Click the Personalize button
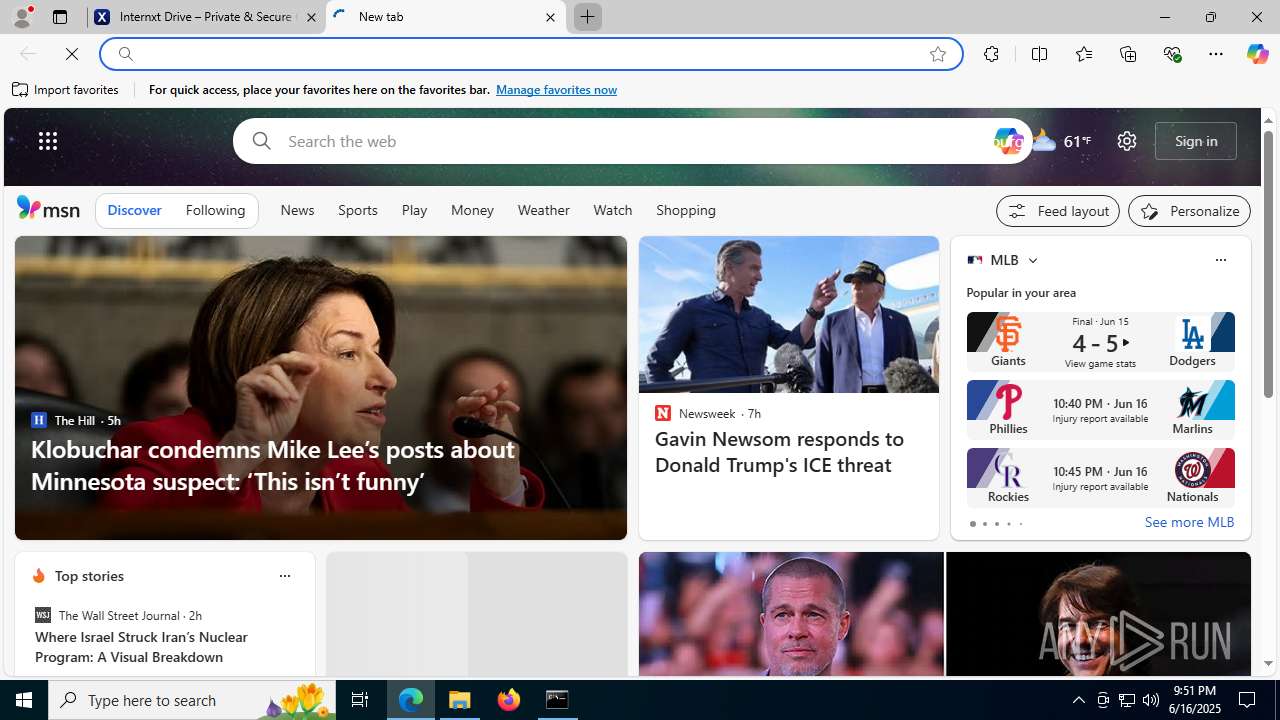 pyautogui.click(x=1189, y=211)
